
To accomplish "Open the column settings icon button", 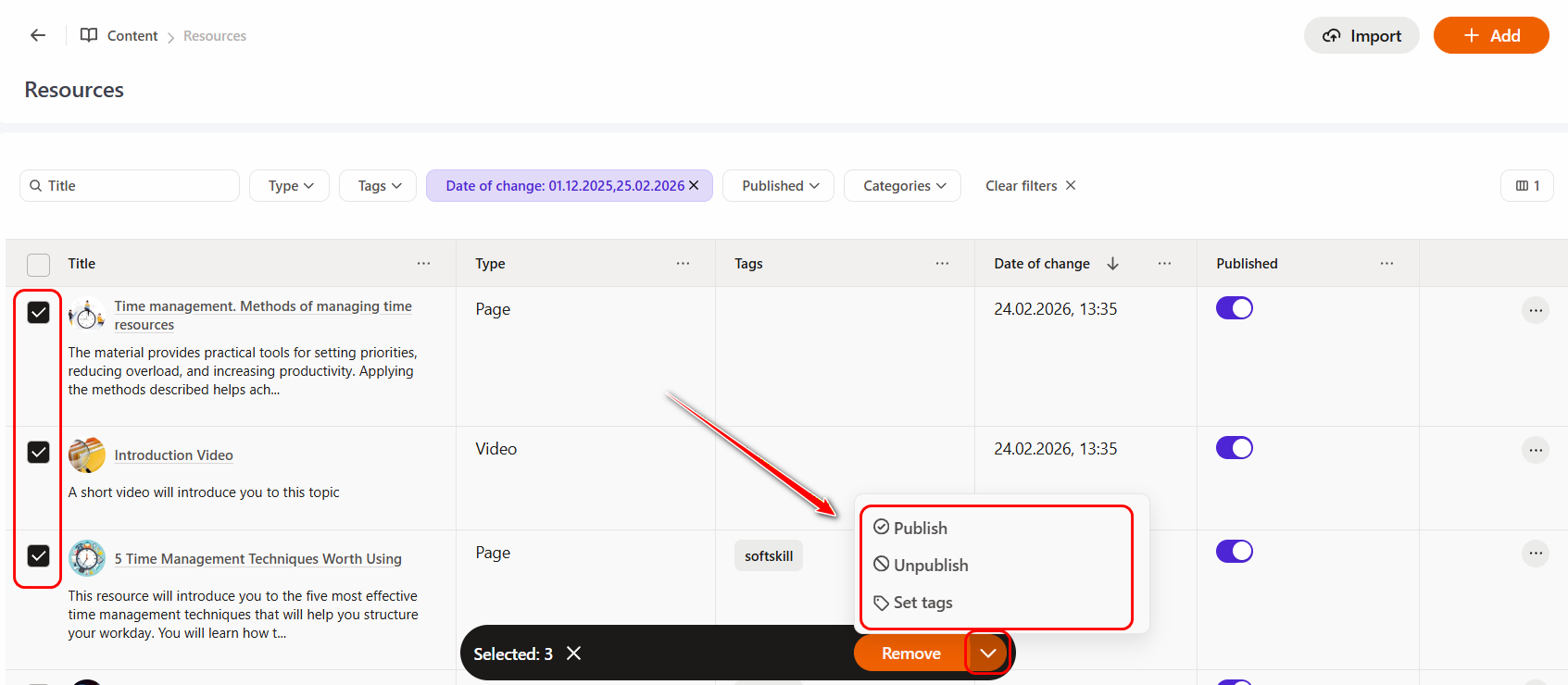I will coord(1526,186).
